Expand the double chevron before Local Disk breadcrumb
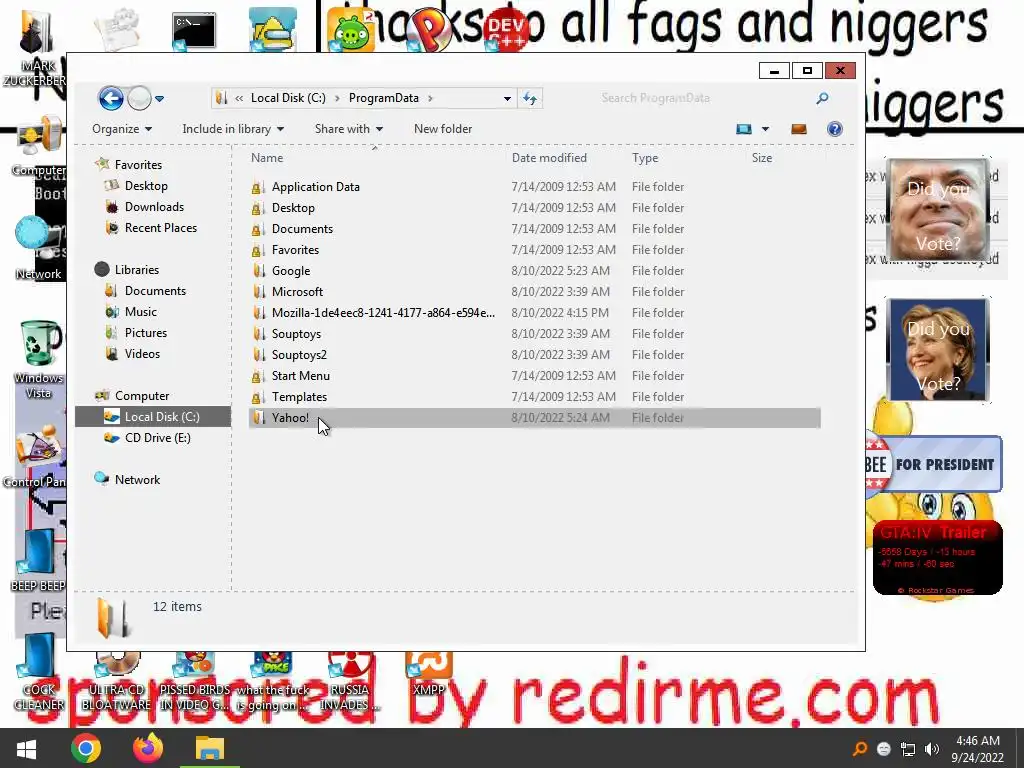This screenshot has height=768, width=1024. point(239,98)
